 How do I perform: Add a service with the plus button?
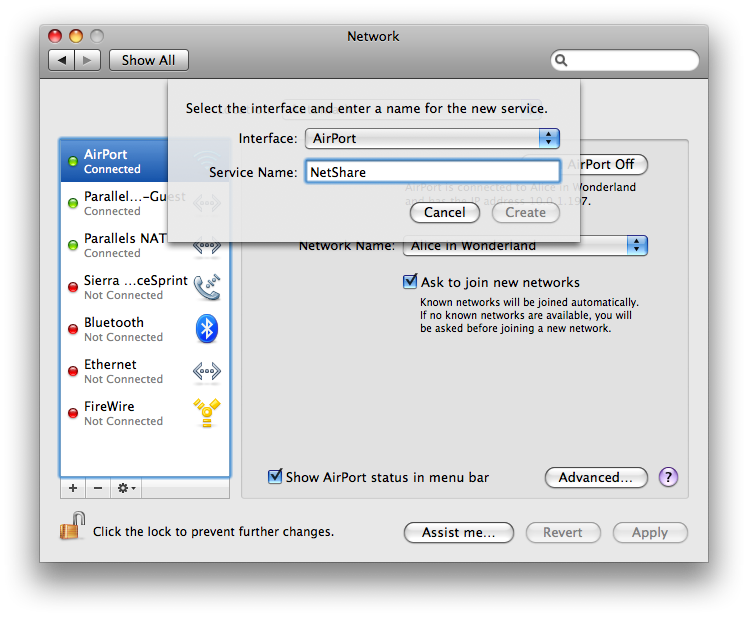click(x=73, y=488)
